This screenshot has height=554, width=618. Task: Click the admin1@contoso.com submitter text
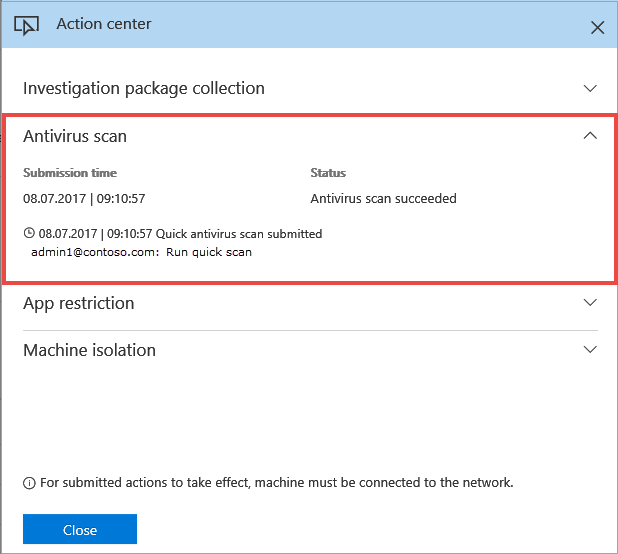click(95, 252)
